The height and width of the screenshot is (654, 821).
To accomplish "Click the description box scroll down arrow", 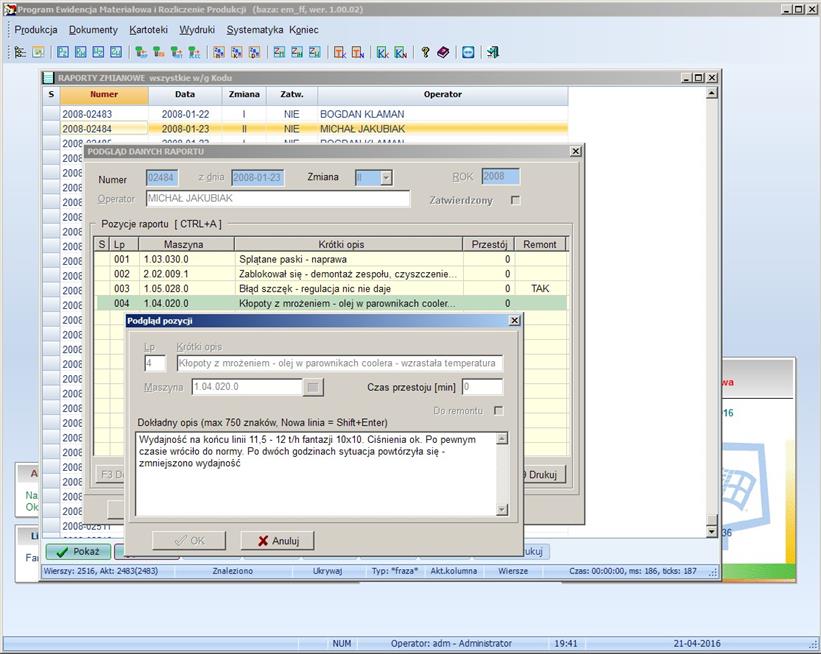I will [x=502, y=511].
